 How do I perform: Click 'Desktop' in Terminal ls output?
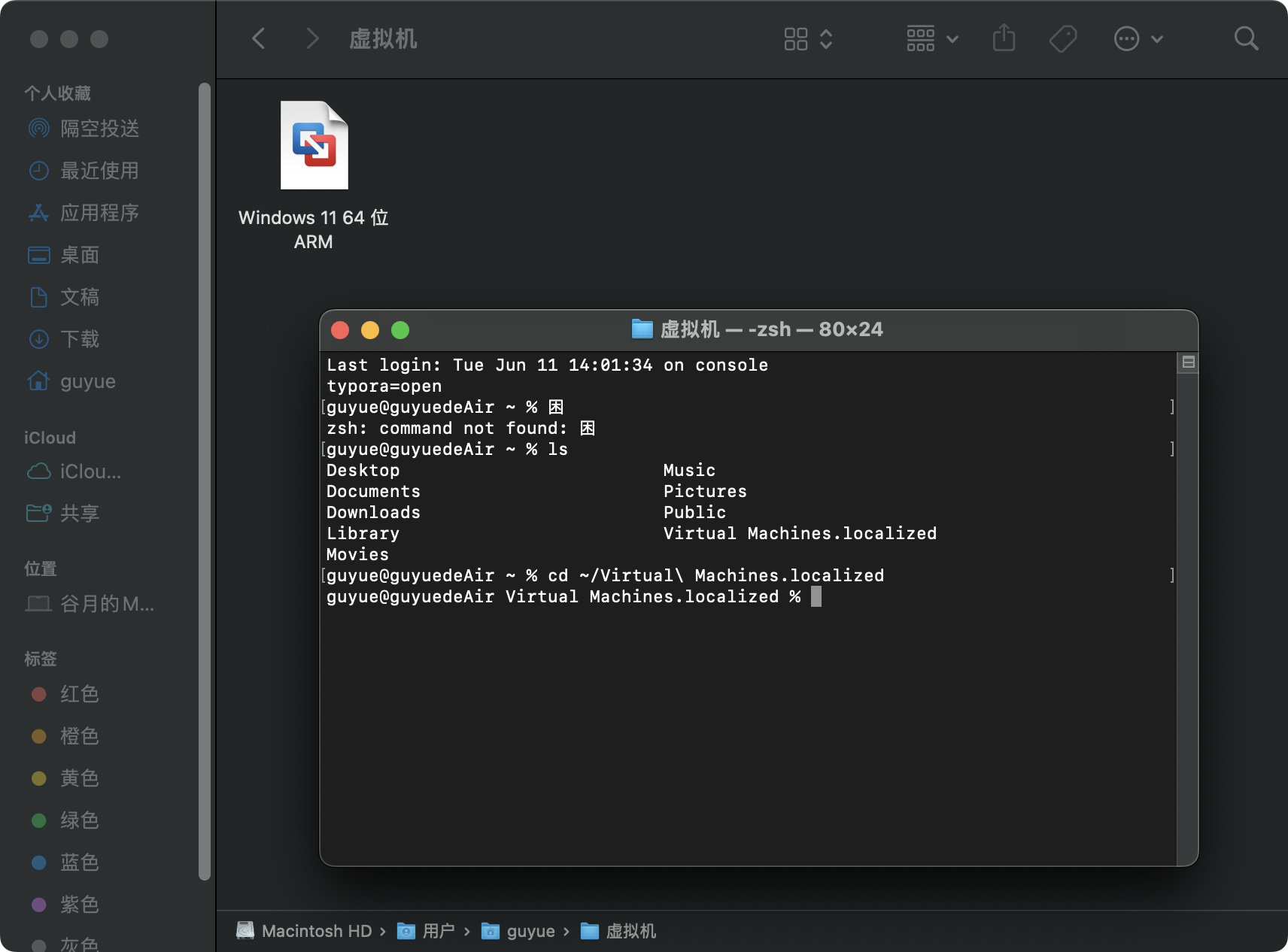point(363,470)
